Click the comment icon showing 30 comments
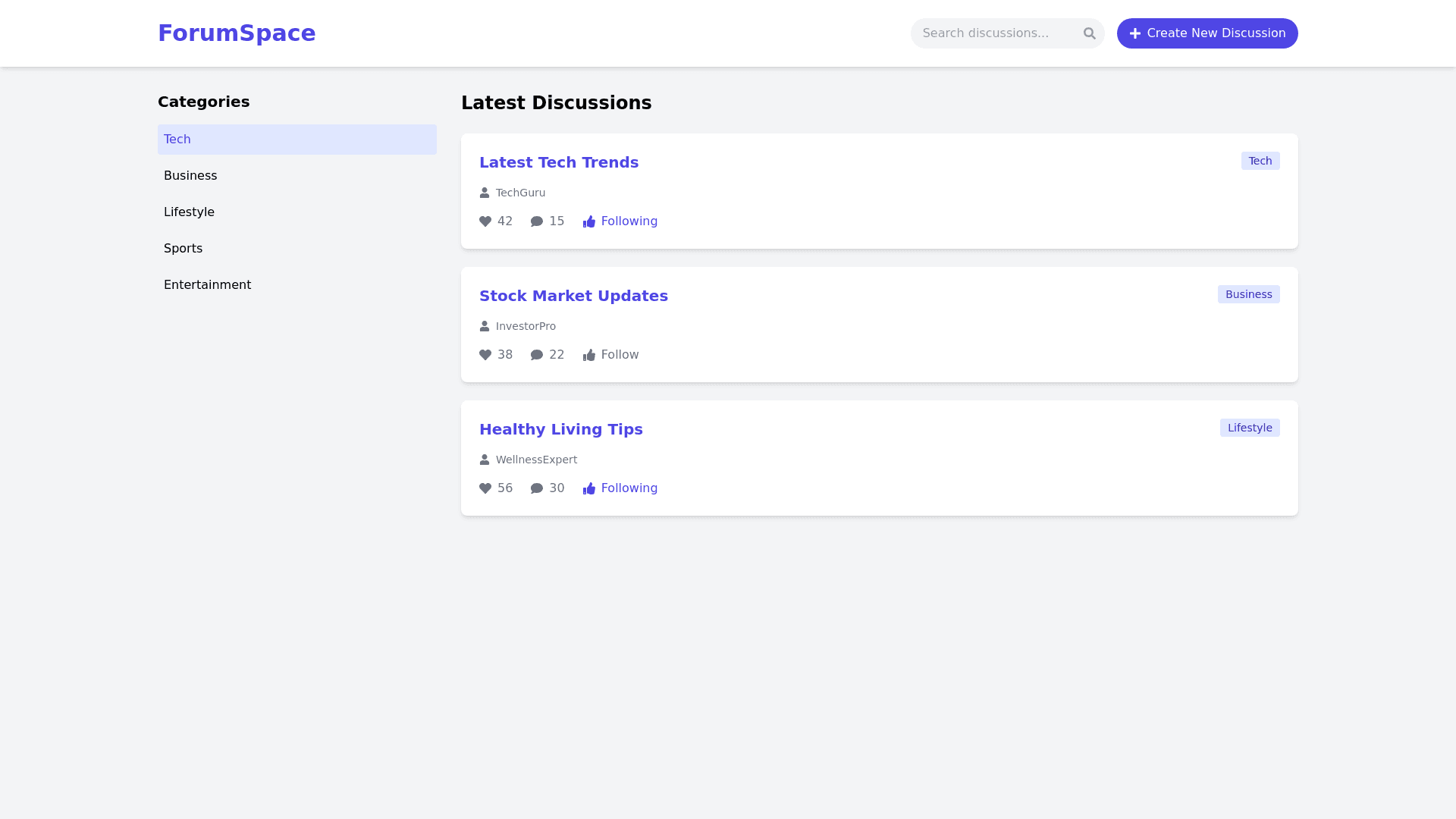 point(537,488)
